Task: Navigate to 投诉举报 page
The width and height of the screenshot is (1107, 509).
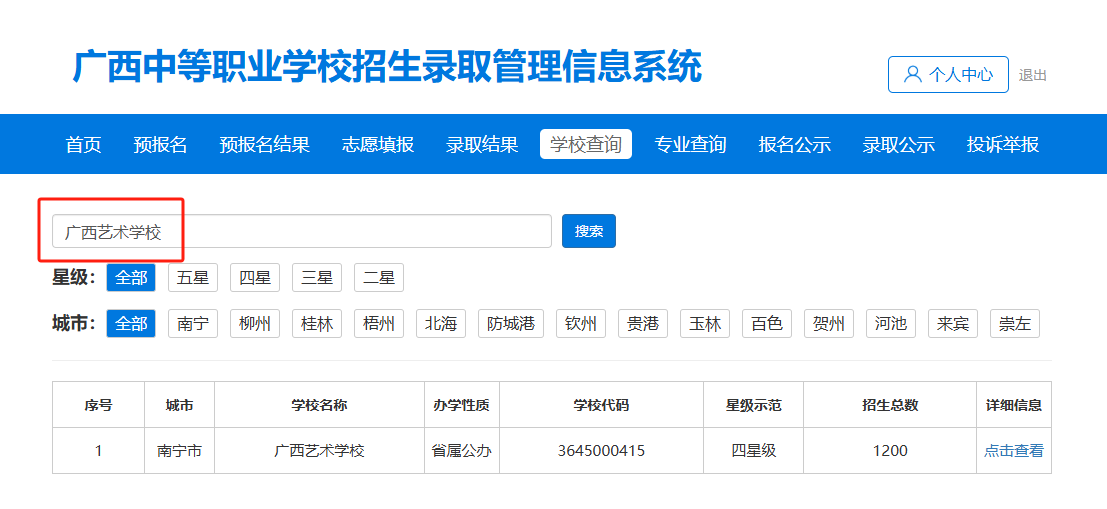Action: point(1002,144)
